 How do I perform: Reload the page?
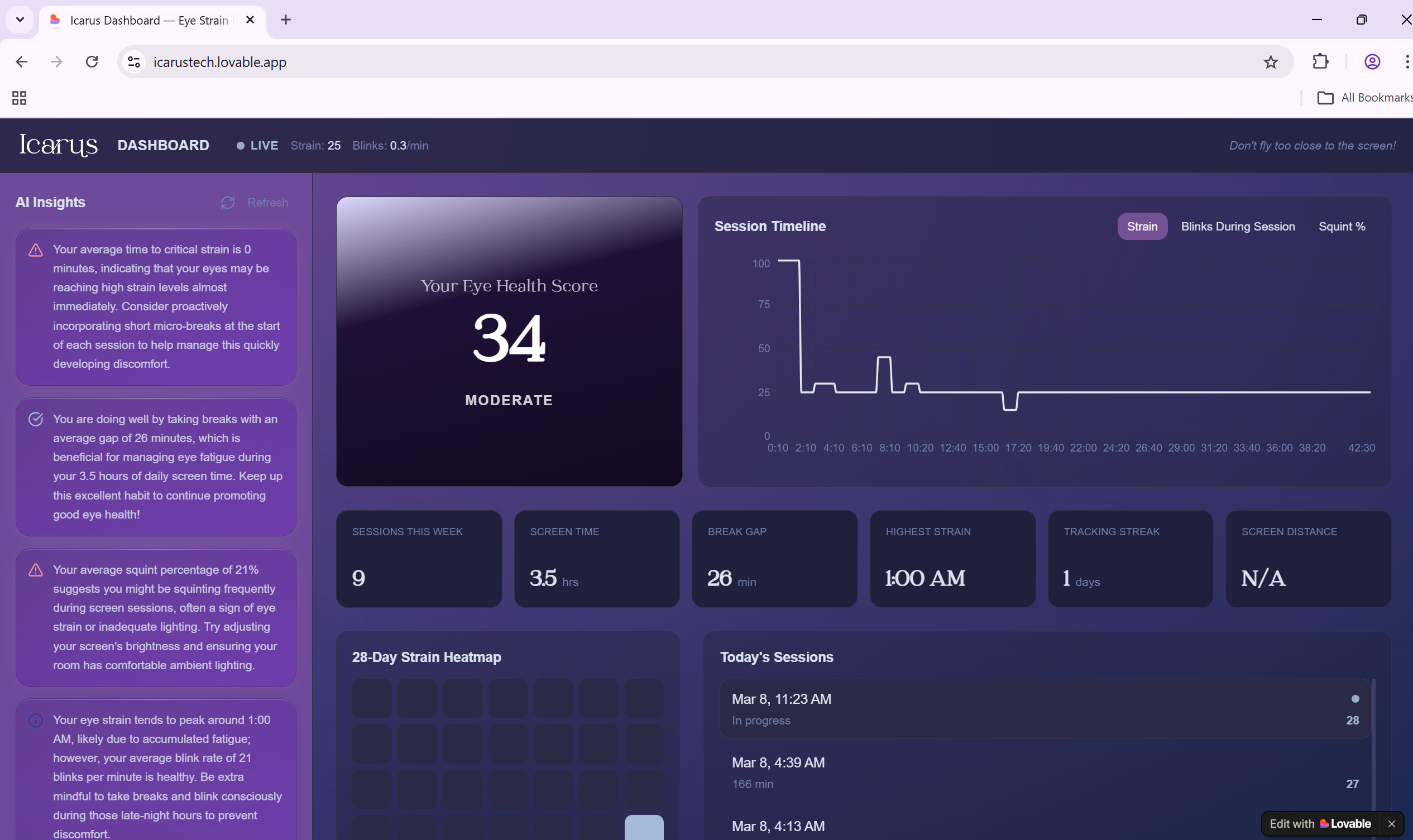(x=92, y=62)
